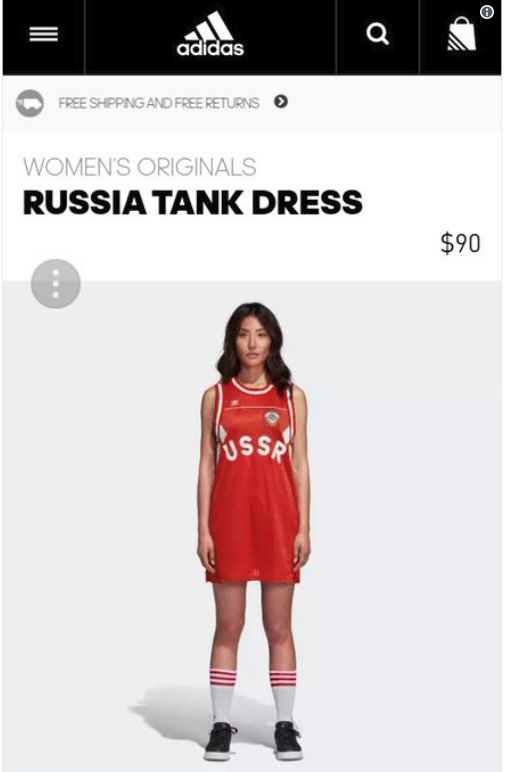The width and height of the screenshot is (505, 772).
Task: Open Free Shipping and Free Returns link
Action: (x=158, y=103)
